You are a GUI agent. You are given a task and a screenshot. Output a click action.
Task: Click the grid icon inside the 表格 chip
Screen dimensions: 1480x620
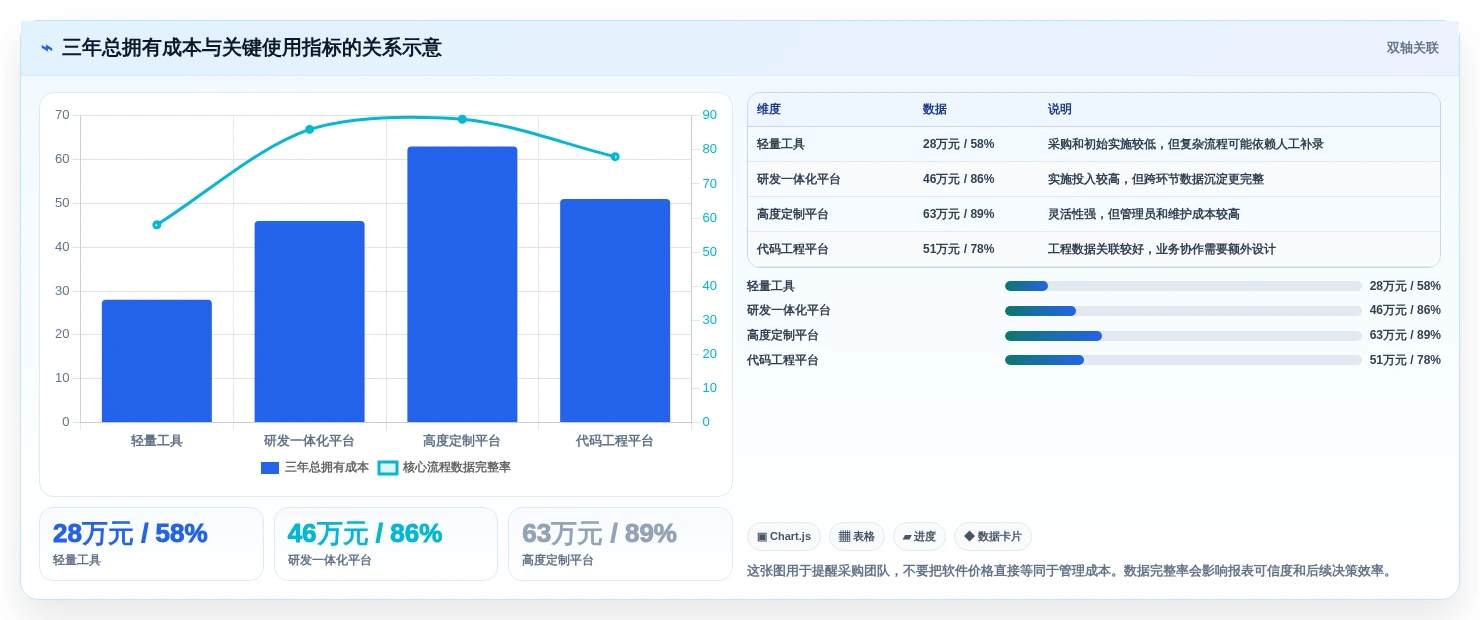pos(844,537)
